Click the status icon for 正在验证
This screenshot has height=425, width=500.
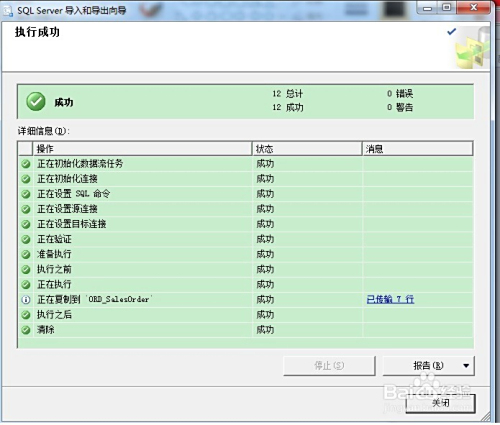[26, 239]
